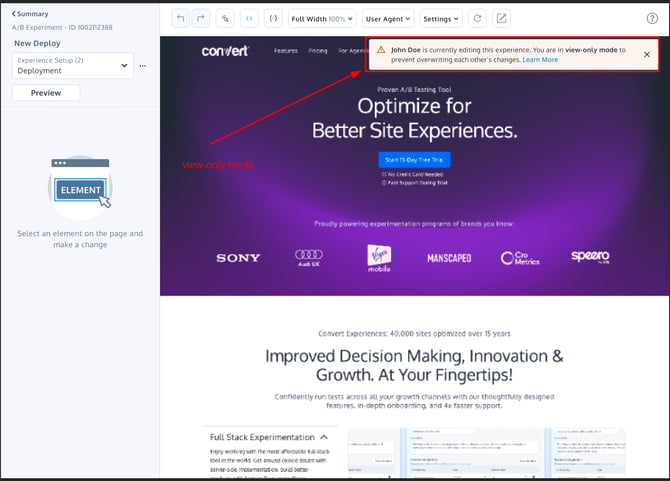The height and width of the screenshot is (481, 670).
Task: Click the ELEMENT illustration in the sidebar
Action: coord(80,186)
